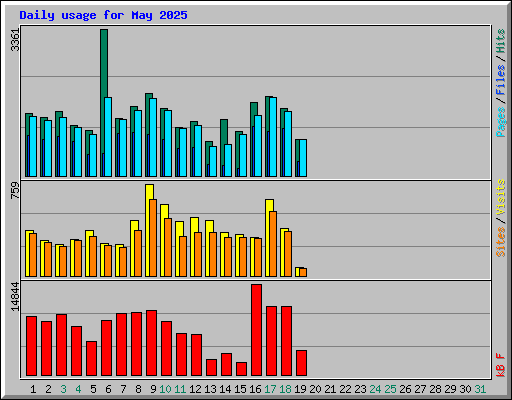Click the red KB bar for day 5
Screen dimensions: 512x400
pyautogui.click(x=91, y=358)
